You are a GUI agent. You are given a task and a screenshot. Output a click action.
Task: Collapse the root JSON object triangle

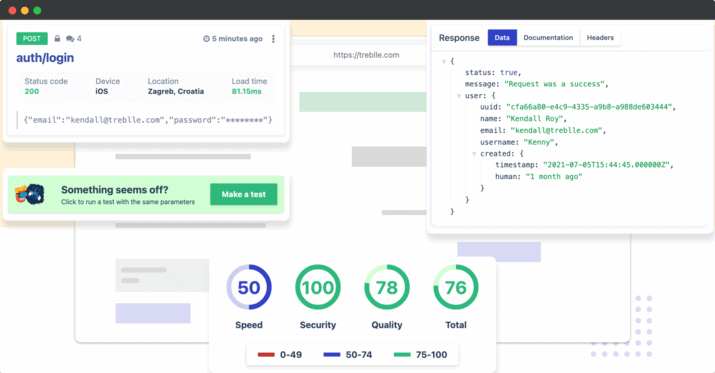(x=444, y=61)
